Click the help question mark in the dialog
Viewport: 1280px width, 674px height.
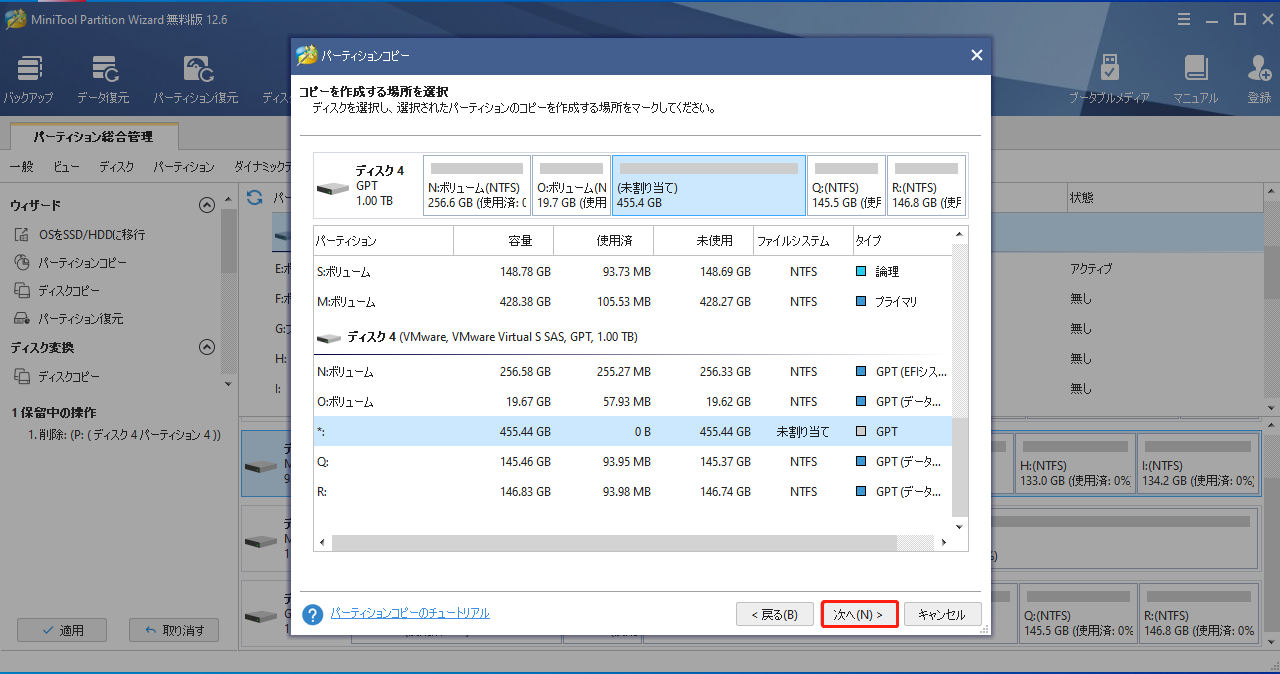(x=312, y=613)
